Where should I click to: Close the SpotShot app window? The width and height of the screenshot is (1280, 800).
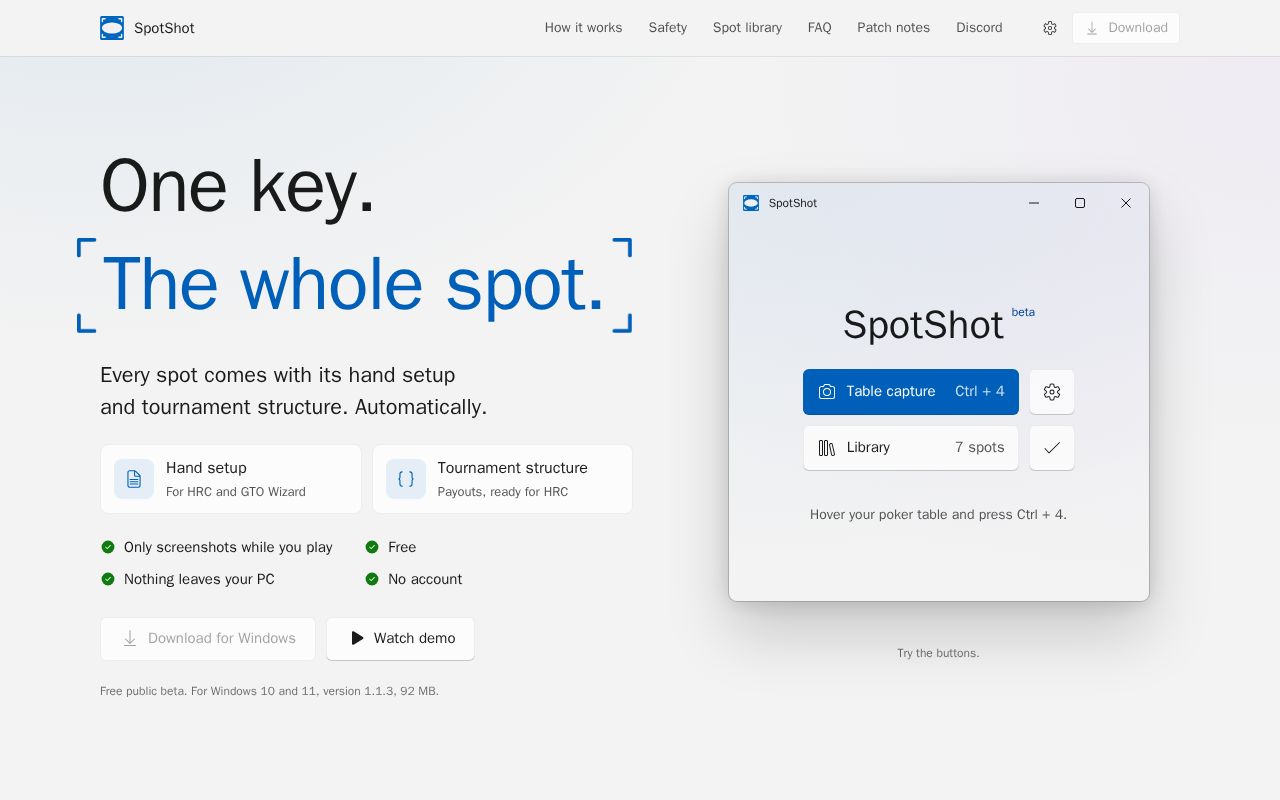[1126, 203]
